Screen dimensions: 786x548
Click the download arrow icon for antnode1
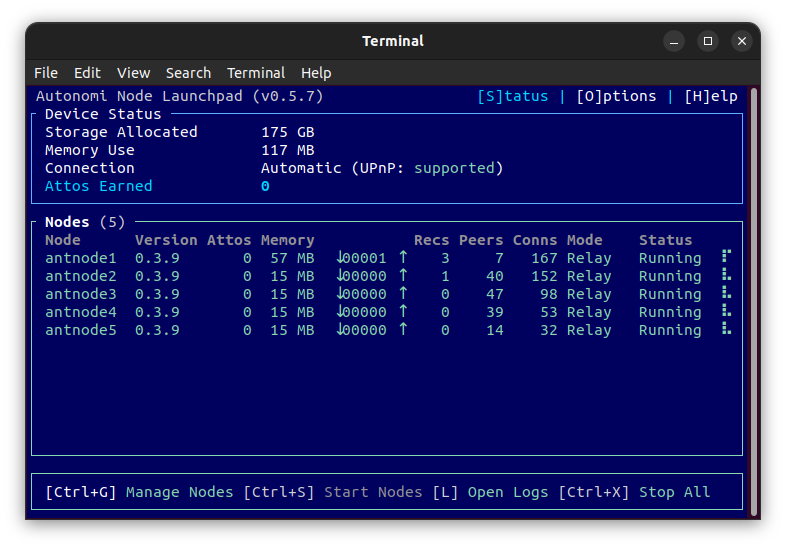(x=341, y=258)
